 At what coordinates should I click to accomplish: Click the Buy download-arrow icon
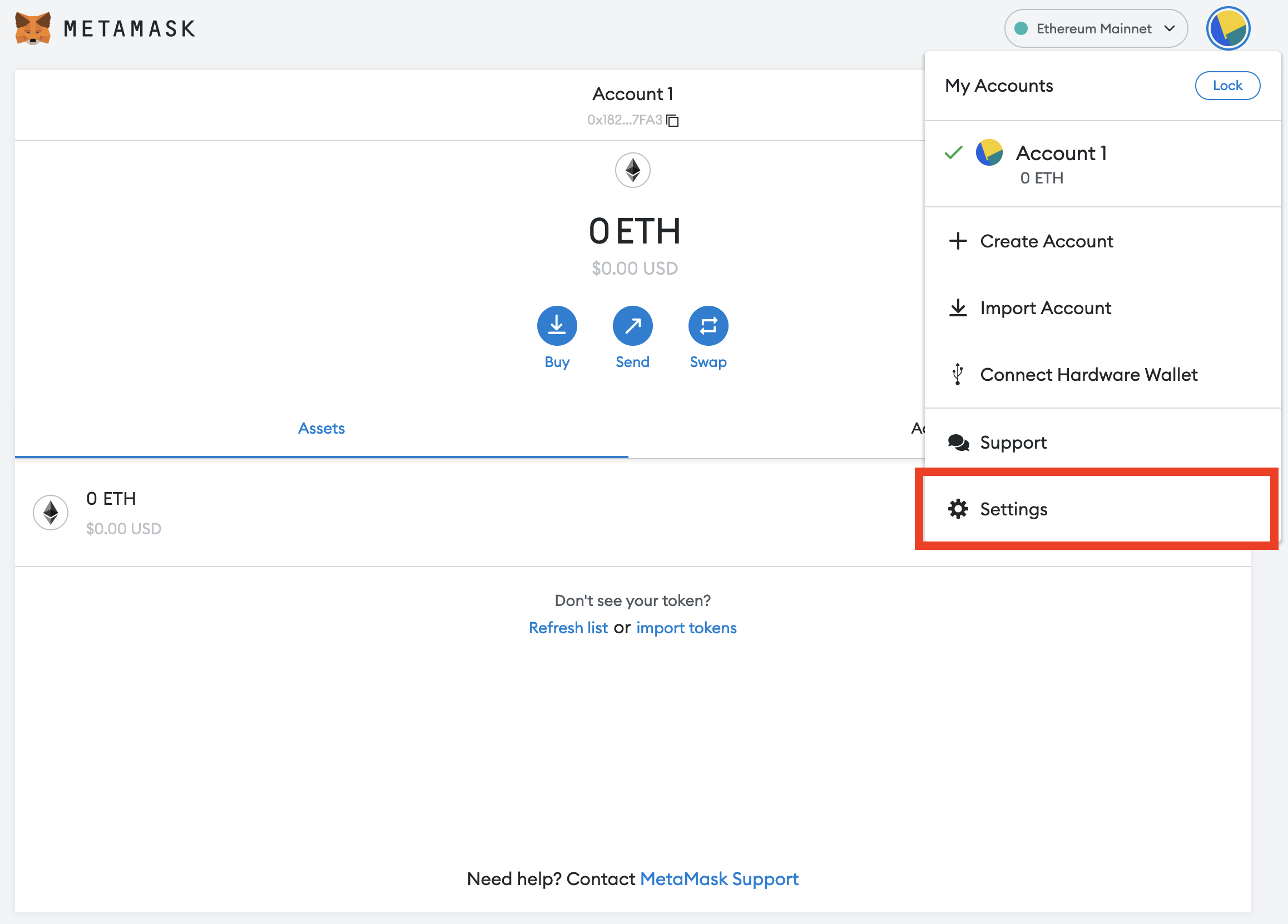557,326
